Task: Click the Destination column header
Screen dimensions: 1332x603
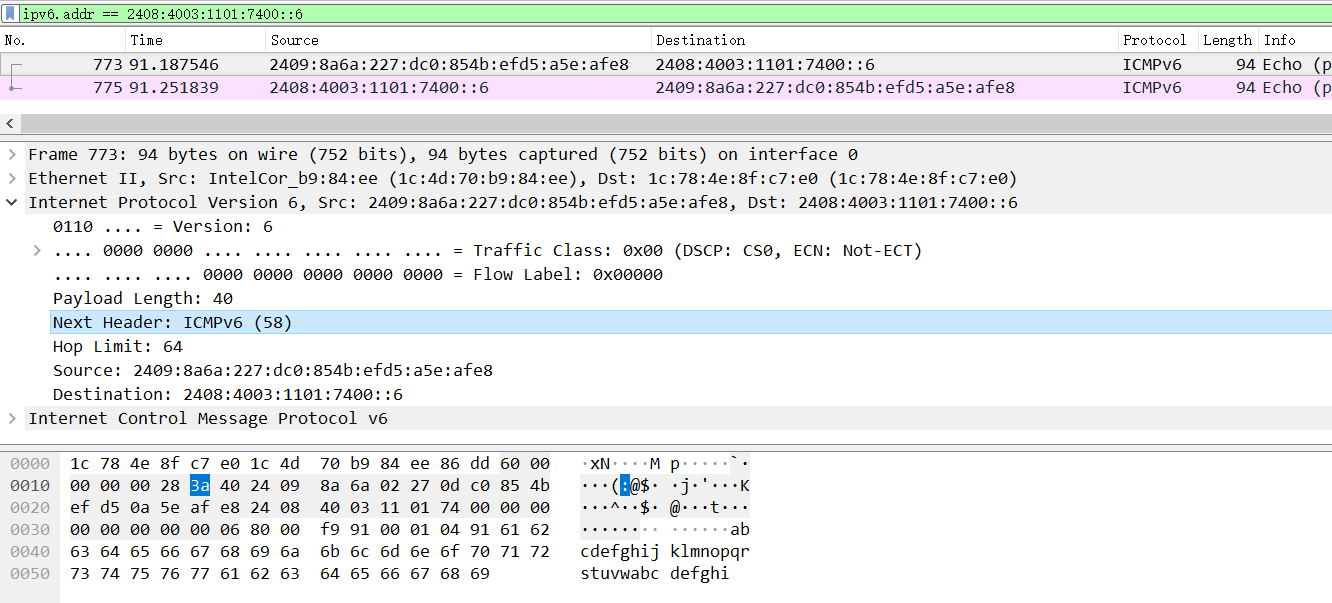Action: point(700,40)
